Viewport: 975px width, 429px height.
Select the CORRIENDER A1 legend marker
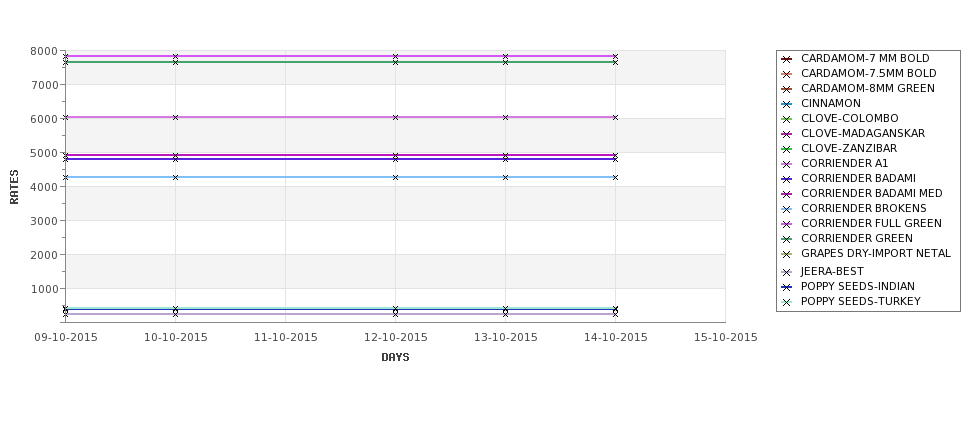tap(786, 164)
